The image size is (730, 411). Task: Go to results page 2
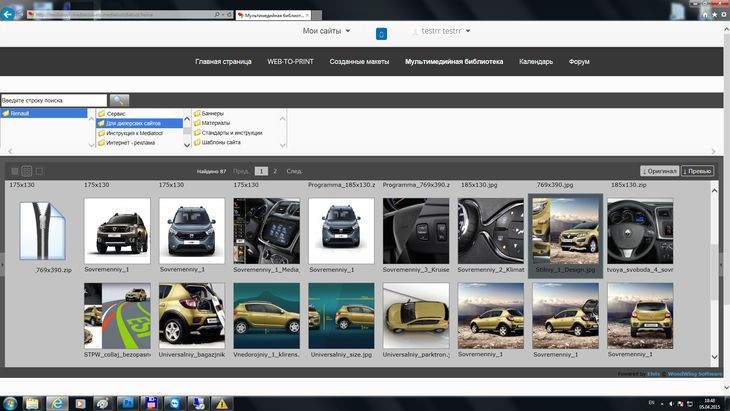pos(276,171)
